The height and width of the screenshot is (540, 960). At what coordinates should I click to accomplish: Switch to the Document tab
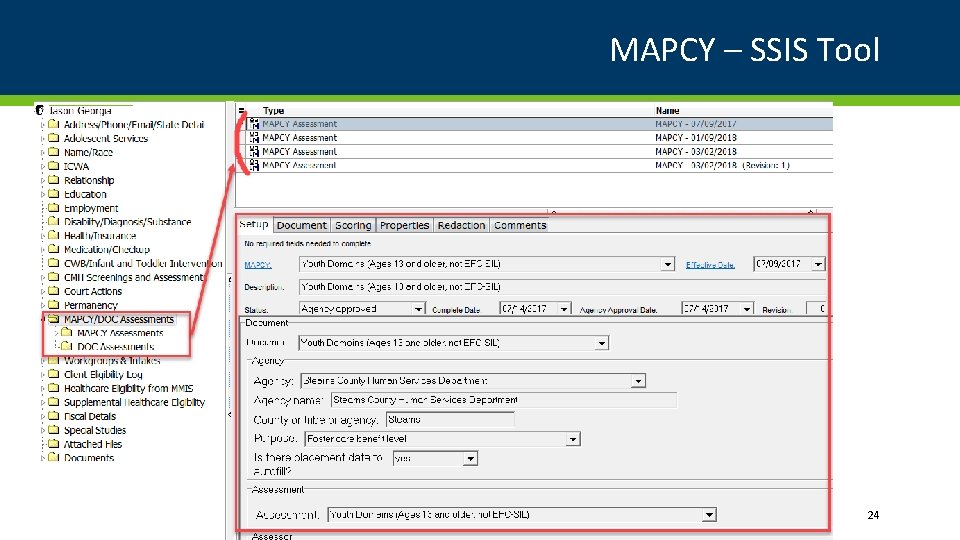point(301,225)
